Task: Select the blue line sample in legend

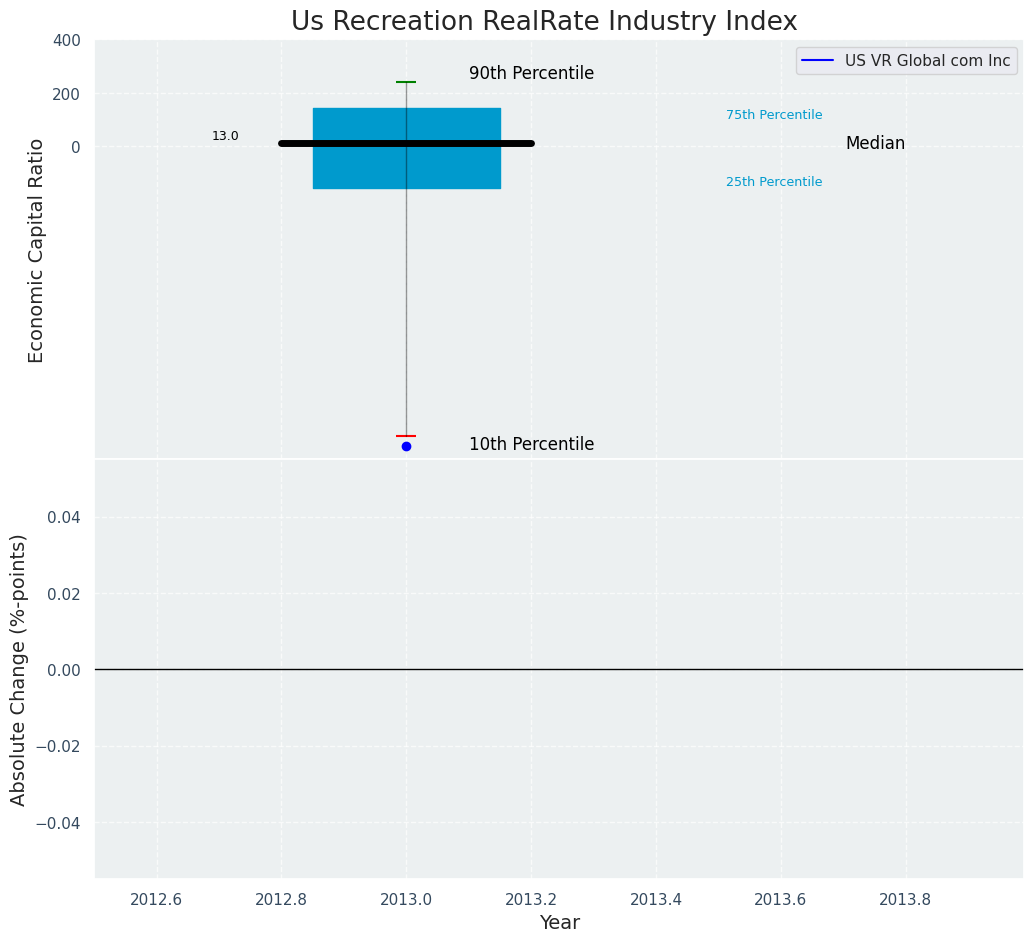Action: 819,61
